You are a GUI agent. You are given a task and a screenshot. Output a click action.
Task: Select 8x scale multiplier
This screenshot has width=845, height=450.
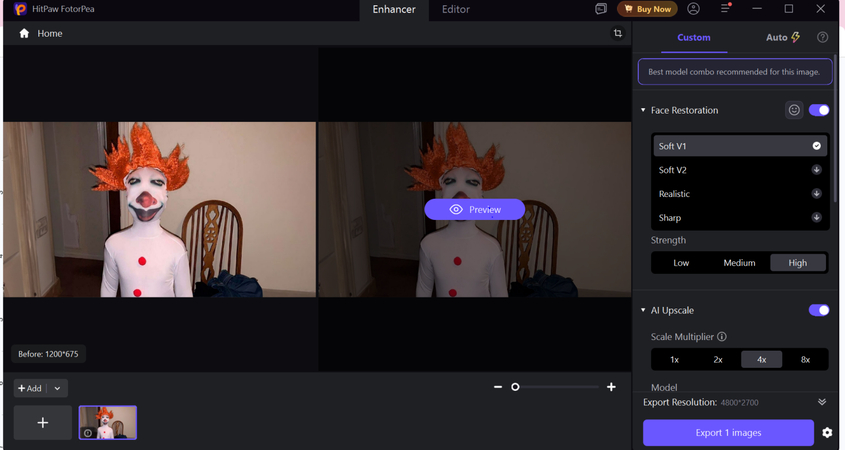click(805, 359)
